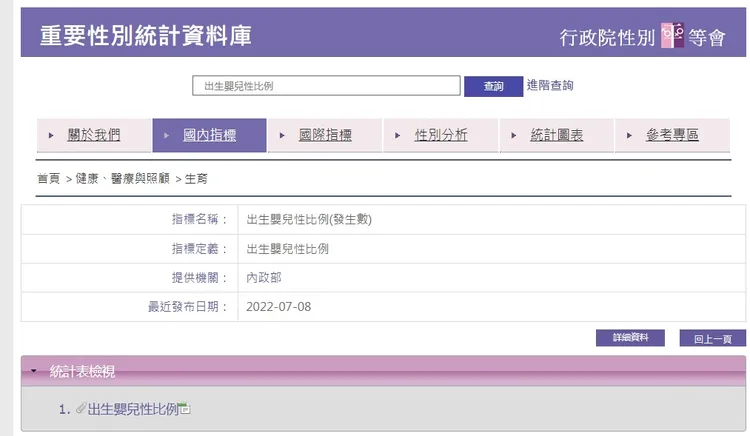Viewport: 750px width, 436px height.
Task: Click the 提供機關： label
Action: 200,278
